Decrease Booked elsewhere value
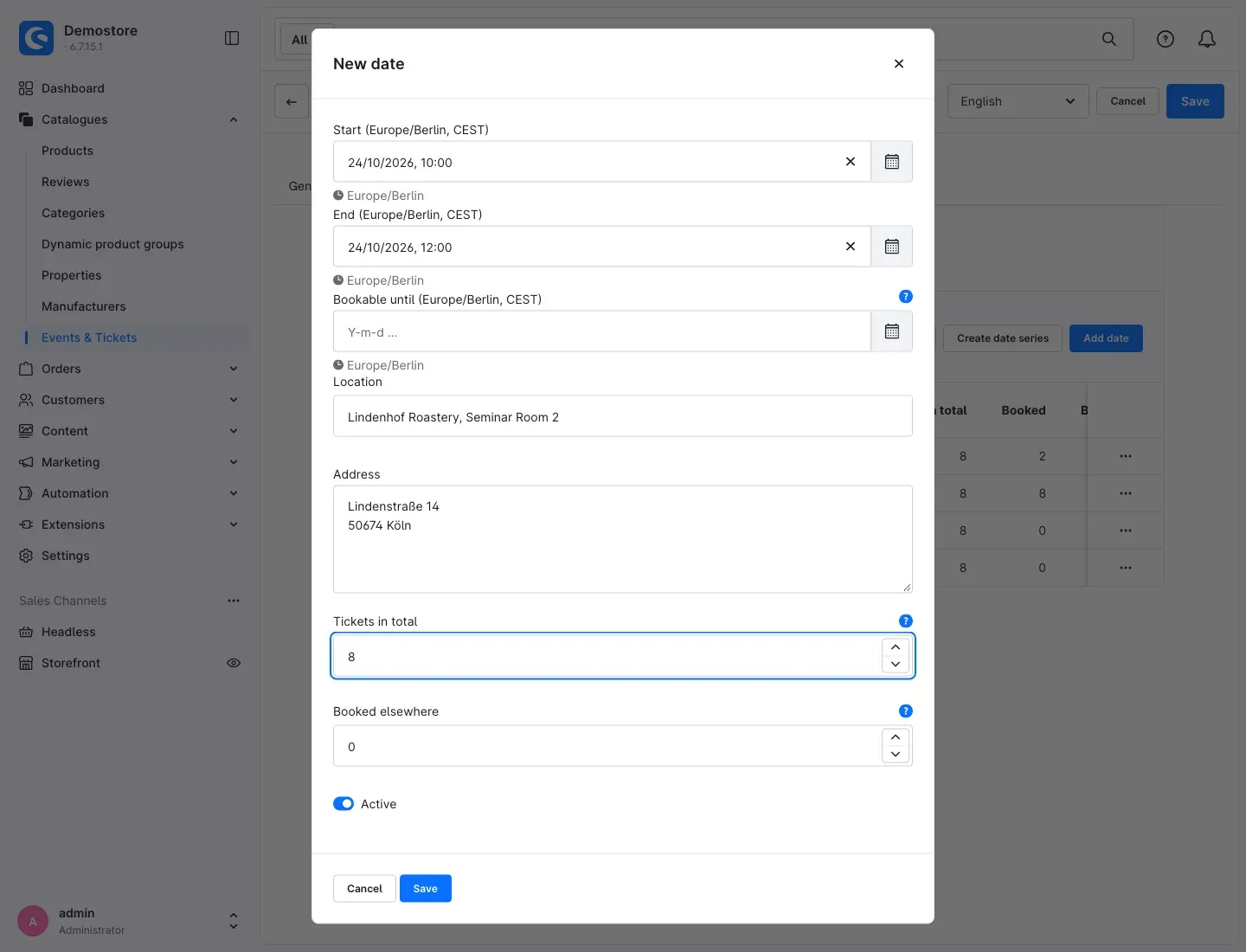Screen dimensions: 1246x952 tap(896, 755)
